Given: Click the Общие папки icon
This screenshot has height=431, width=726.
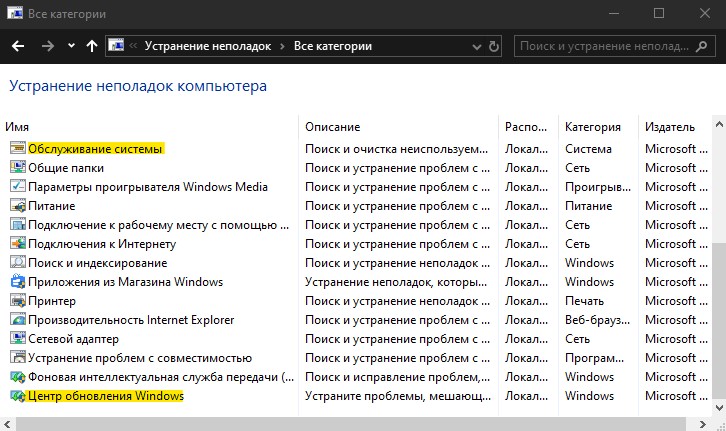Looking at the screenshot, I should 18,168.
